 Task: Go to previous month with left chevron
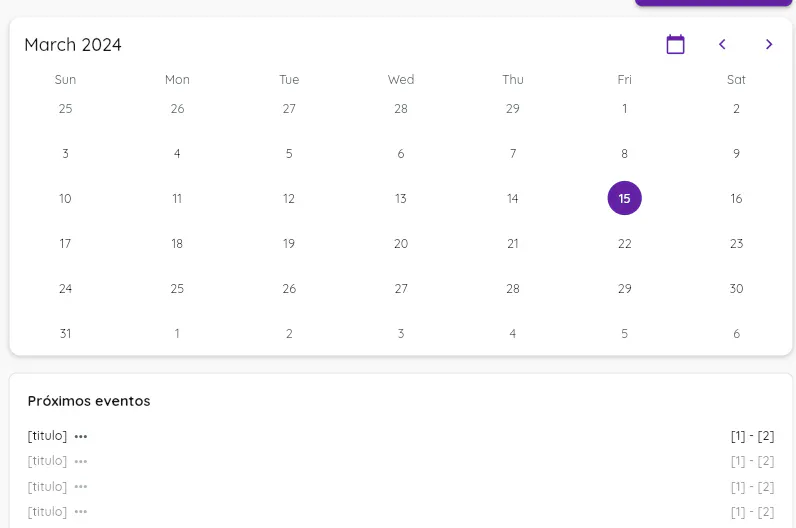722,44
